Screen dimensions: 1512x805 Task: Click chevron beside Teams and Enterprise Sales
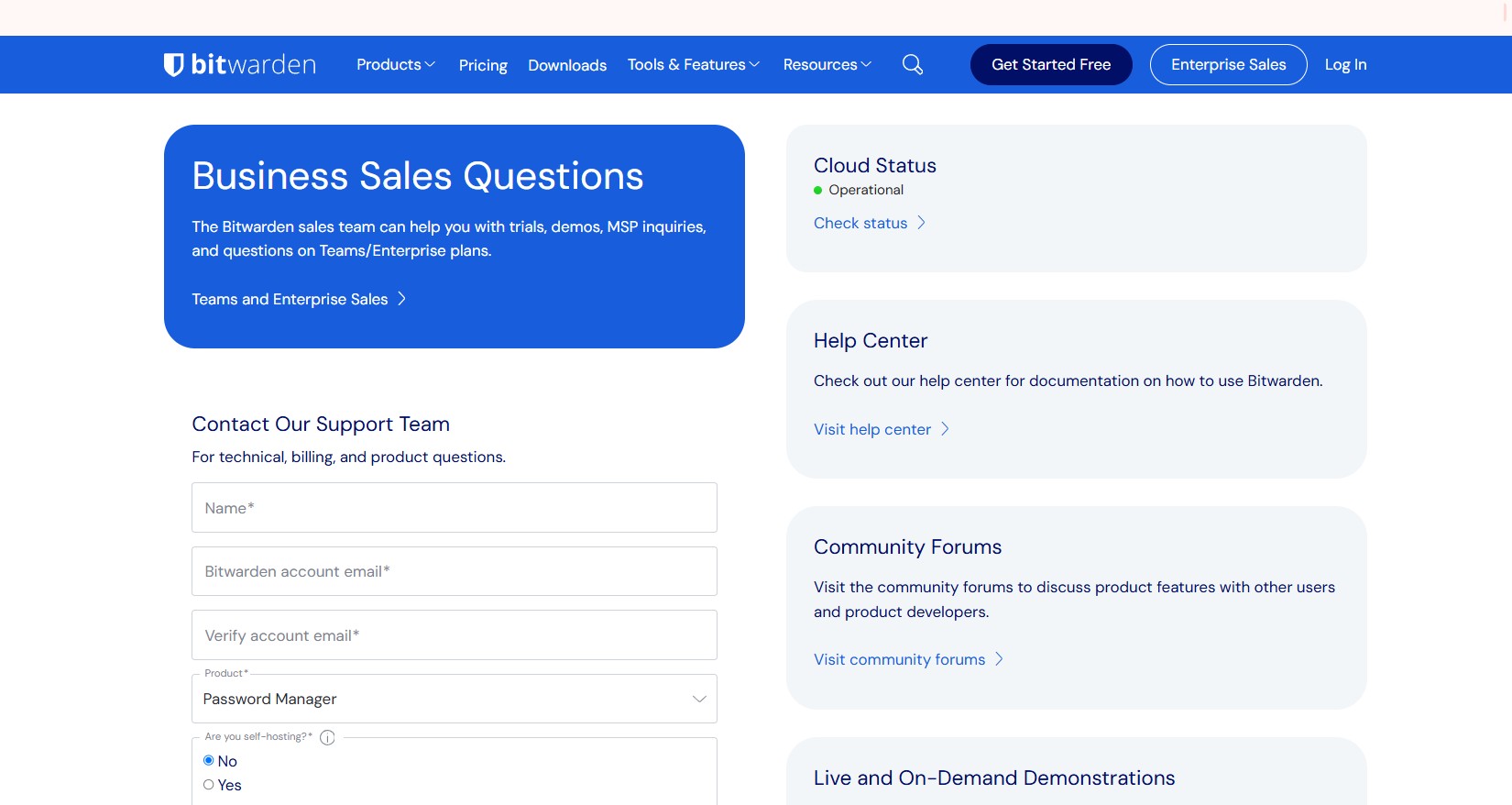(x=401, y=299)
